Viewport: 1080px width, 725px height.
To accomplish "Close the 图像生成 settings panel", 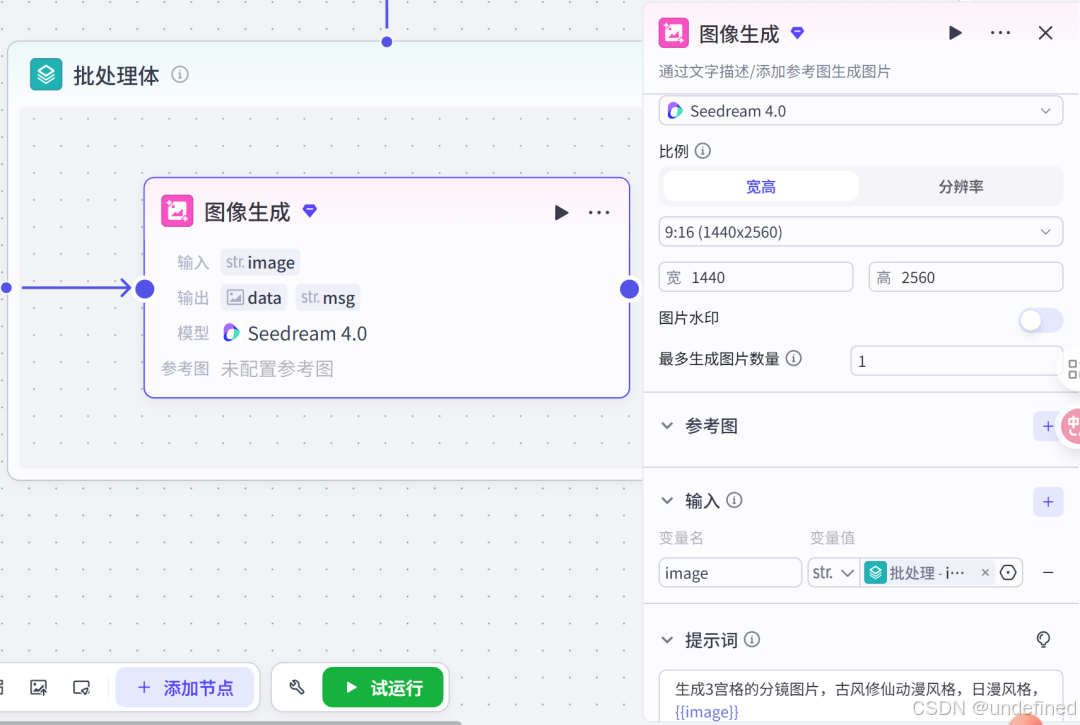I will [x=1045, y=33].
